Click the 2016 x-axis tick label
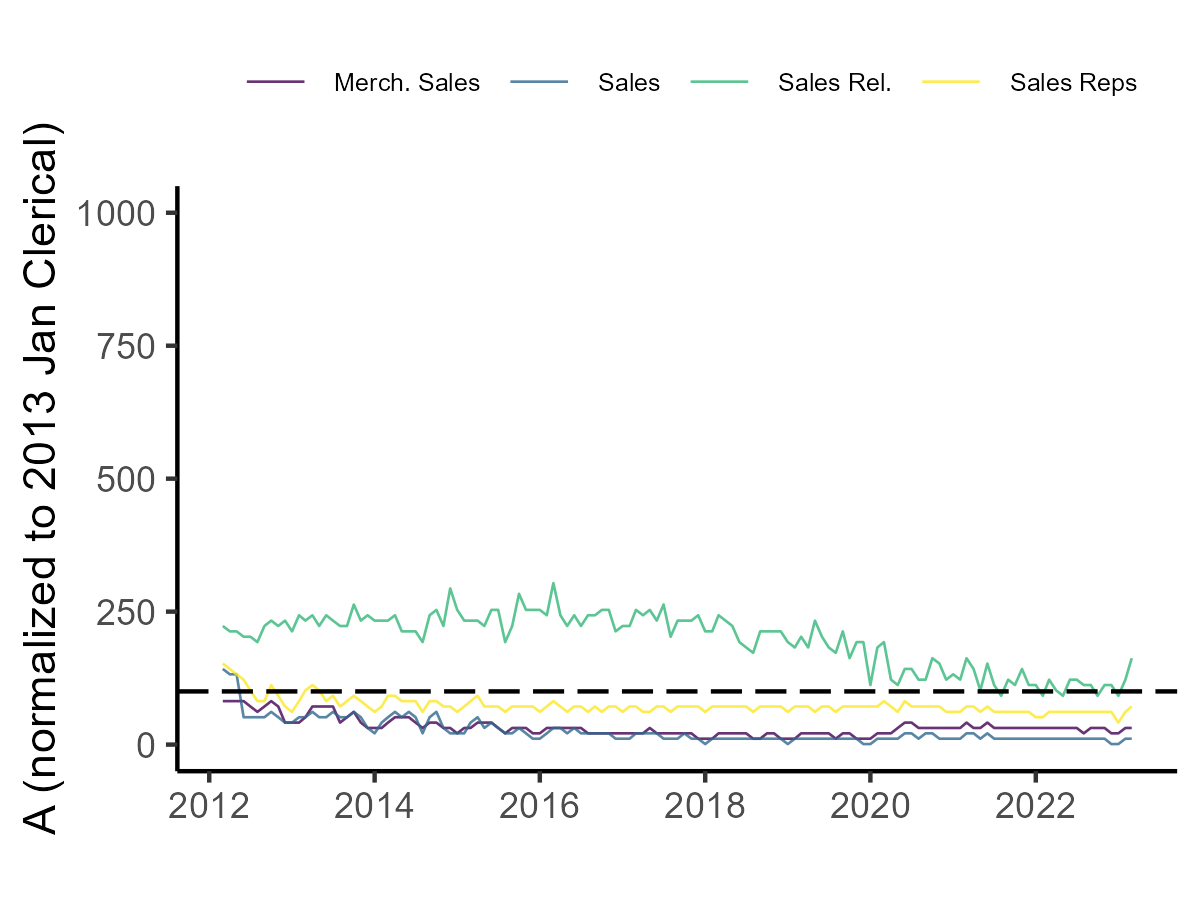Viewport: 1200px width, 900px height. pyautogui.click(x=540, y=805)
